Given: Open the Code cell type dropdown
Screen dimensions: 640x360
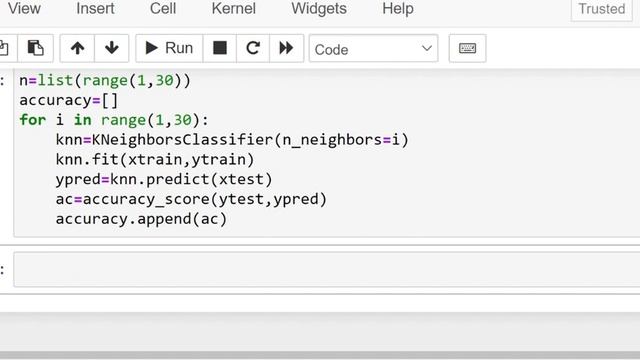Looking at the screenshot, I should point(373,49).
